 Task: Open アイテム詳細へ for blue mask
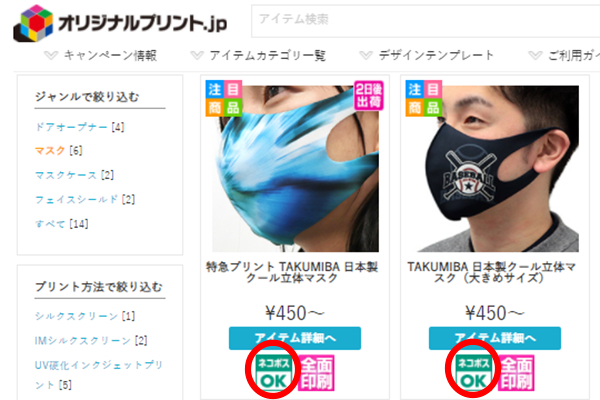tap(295, 338)
